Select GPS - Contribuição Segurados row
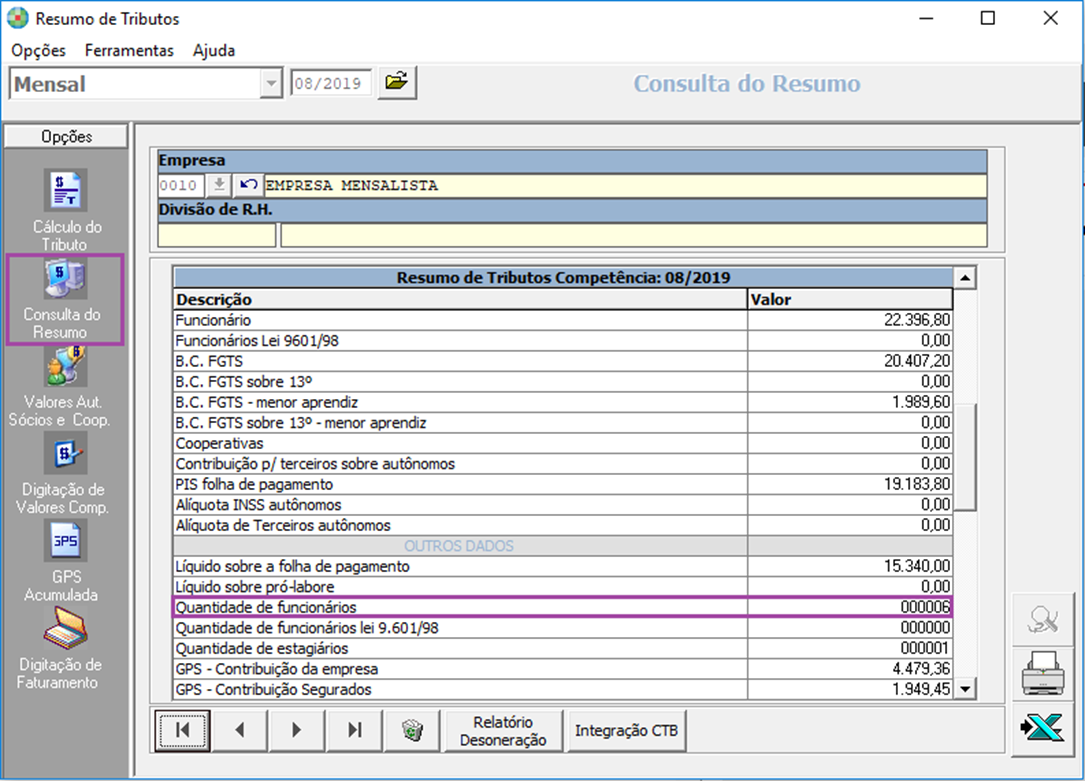The image size is (1085, 781). point(563,690)
